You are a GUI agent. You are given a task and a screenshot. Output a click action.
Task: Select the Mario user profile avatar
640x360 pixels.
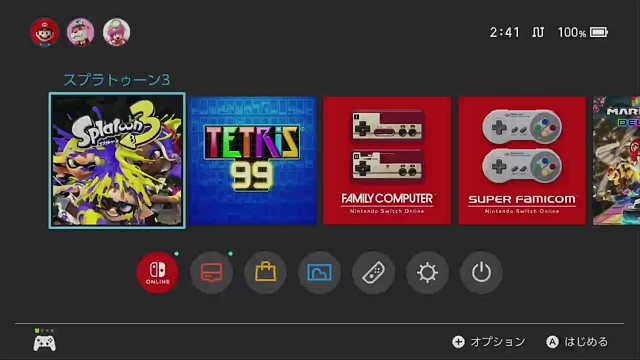(x=44, y=32)
